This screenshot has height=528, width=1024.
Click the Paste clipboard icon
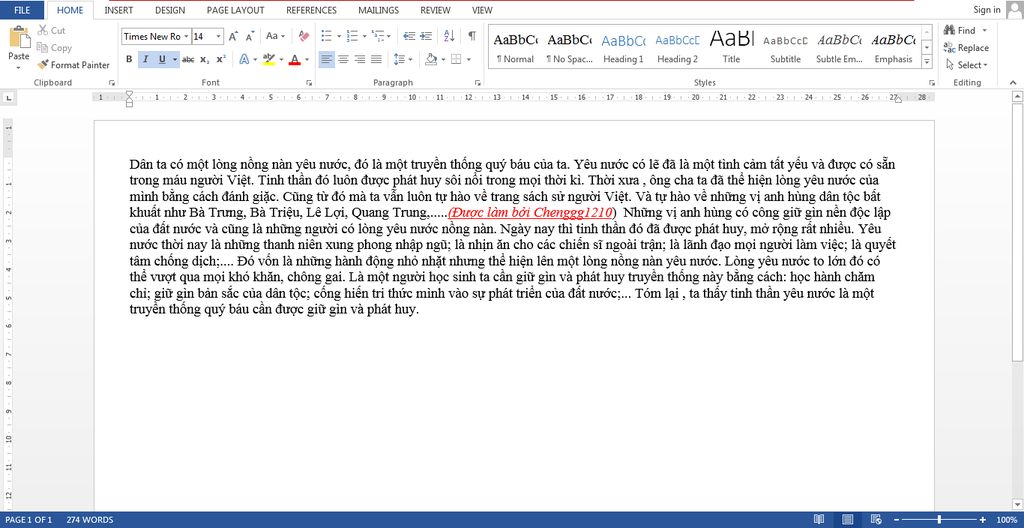coord(19,37)
